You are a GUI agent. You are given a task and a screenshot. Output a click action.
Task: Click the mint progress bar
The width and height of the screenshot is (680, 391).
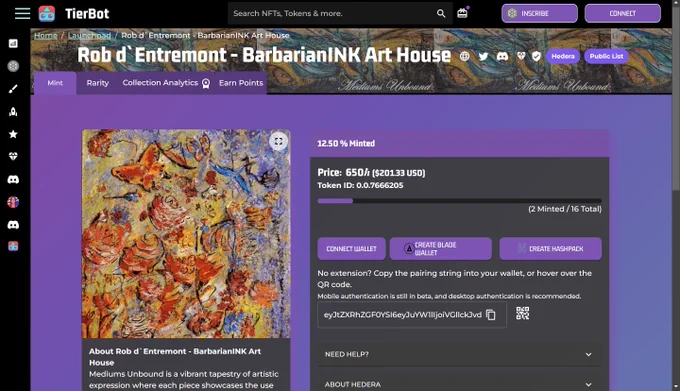[x=459, y=201]
